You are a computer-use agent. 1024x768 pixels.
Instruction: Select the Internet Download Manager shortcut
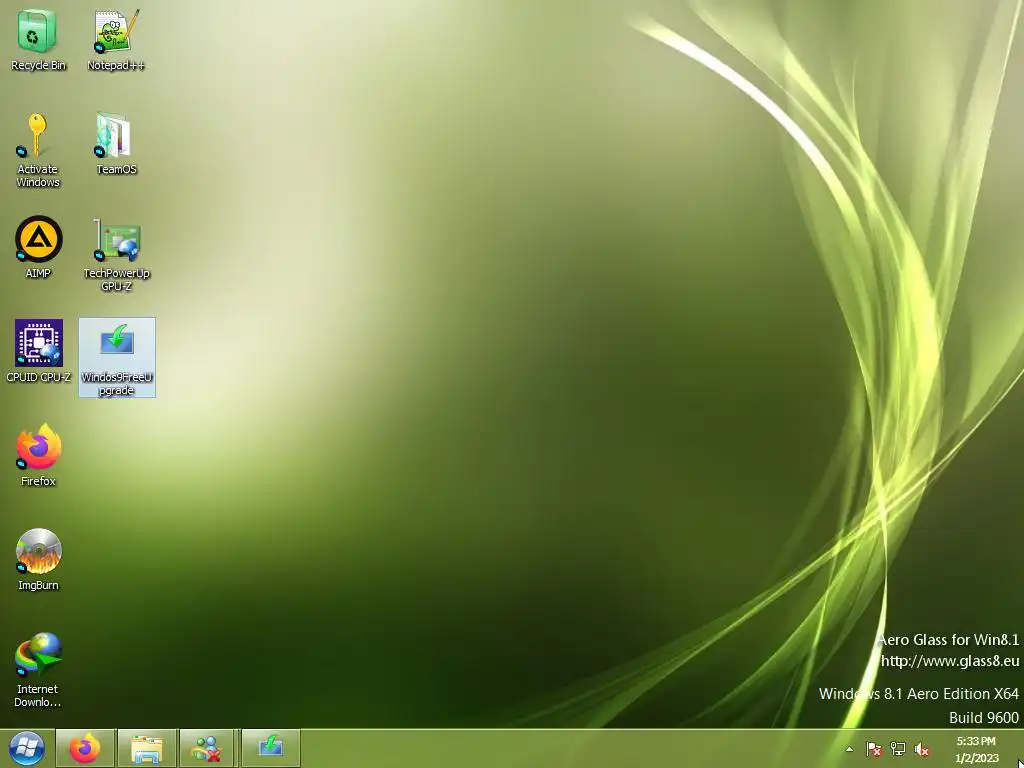pos(38,669)
